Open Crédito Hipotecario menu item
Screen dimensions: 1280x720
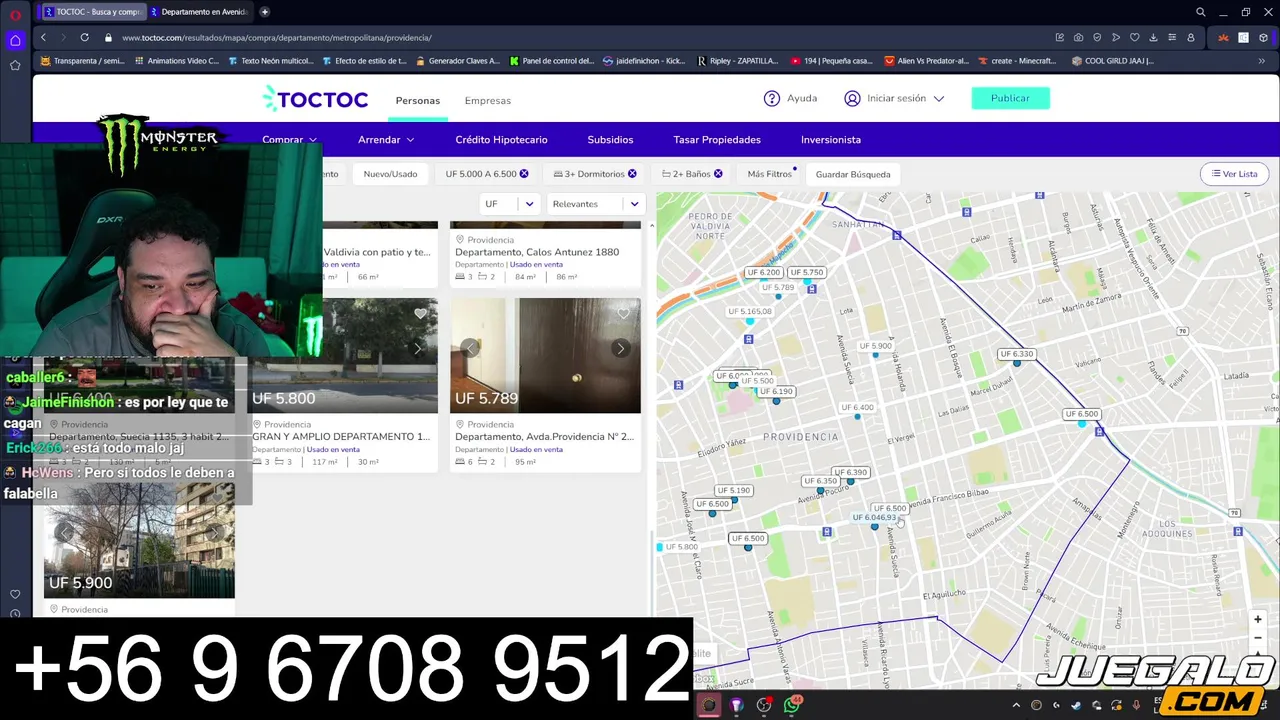[501, 140]
